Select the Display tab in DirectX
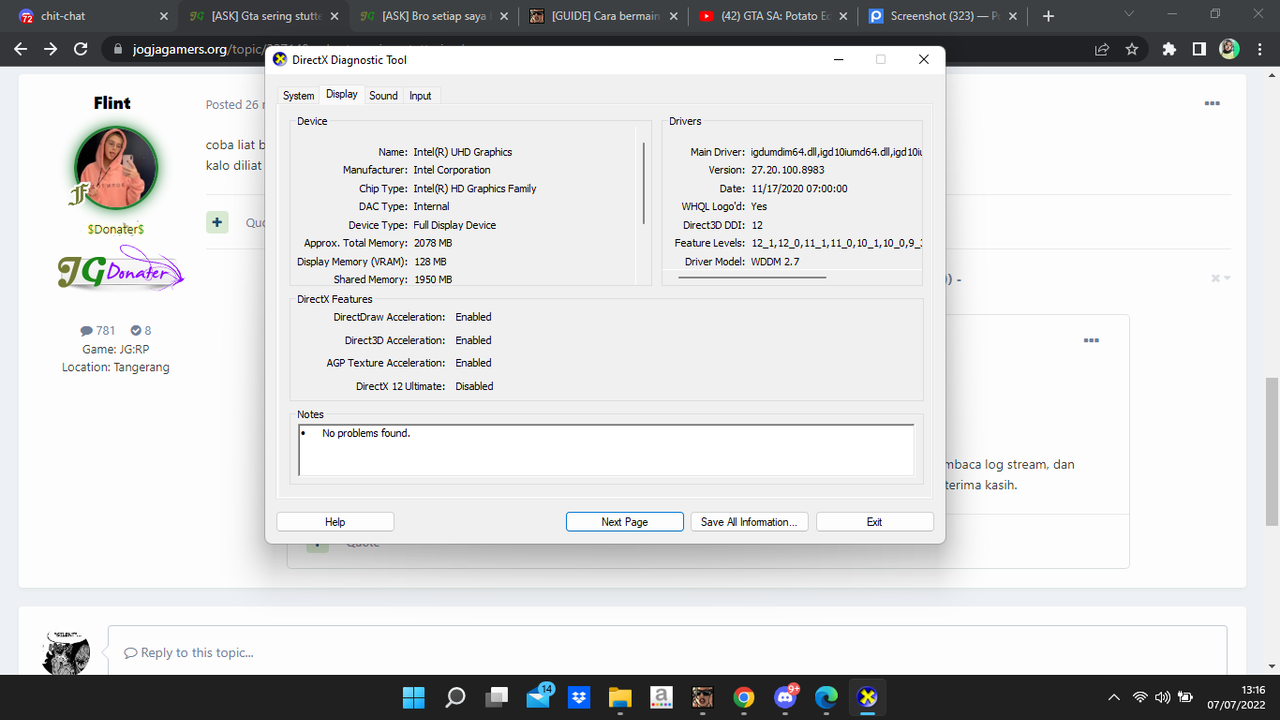The width and height of the screenshot is (1280, 720). (x=341, y=94)
